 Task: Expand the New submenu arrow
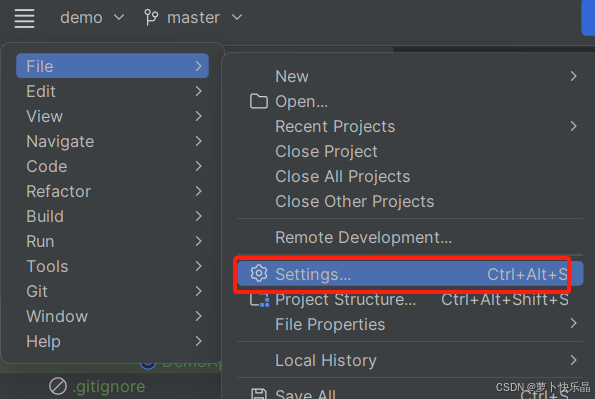(x=573, y=76)
